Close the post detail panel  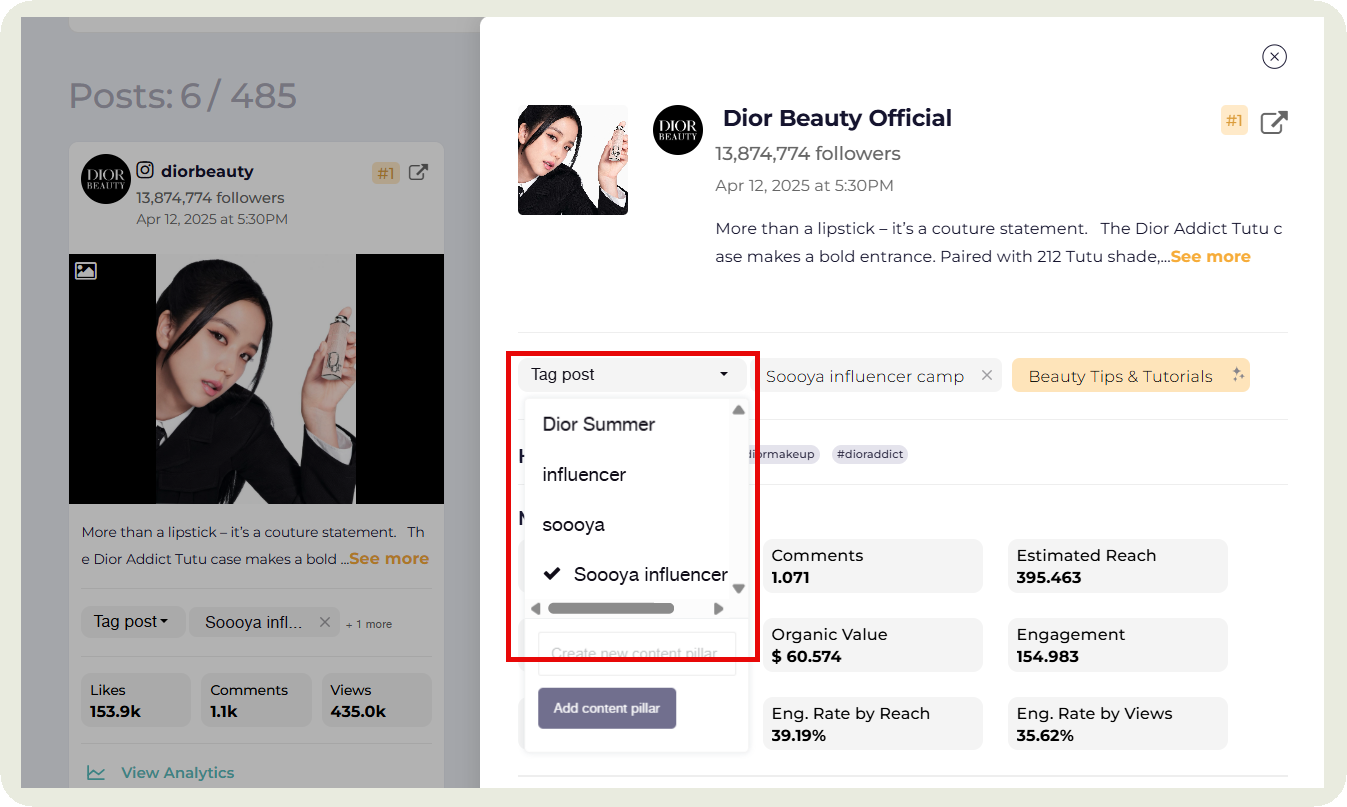click(x=1274, y=57)
